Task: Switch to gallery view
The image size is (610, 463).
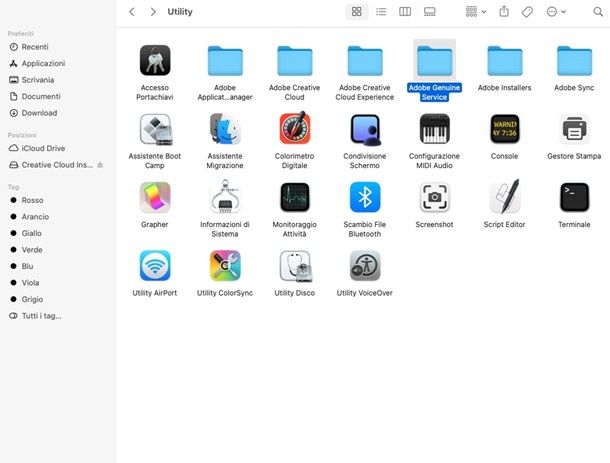Action: [429, 12]
